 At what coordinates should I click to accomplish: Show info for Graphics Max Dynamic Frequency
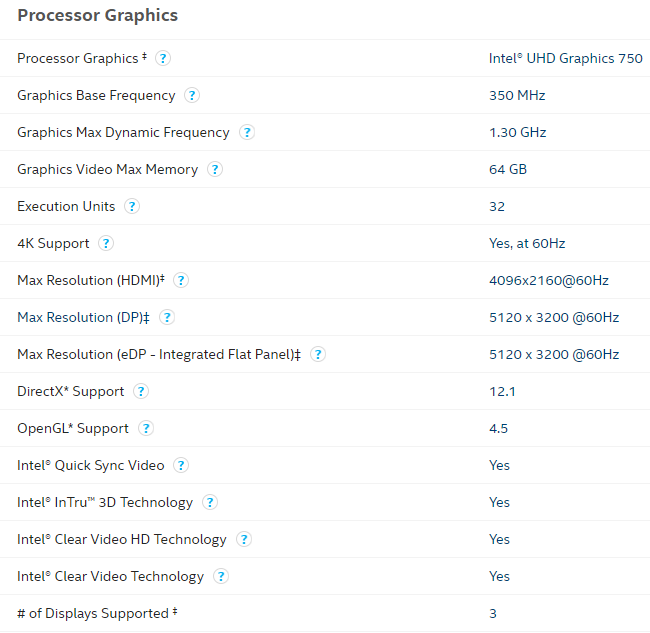247,132
